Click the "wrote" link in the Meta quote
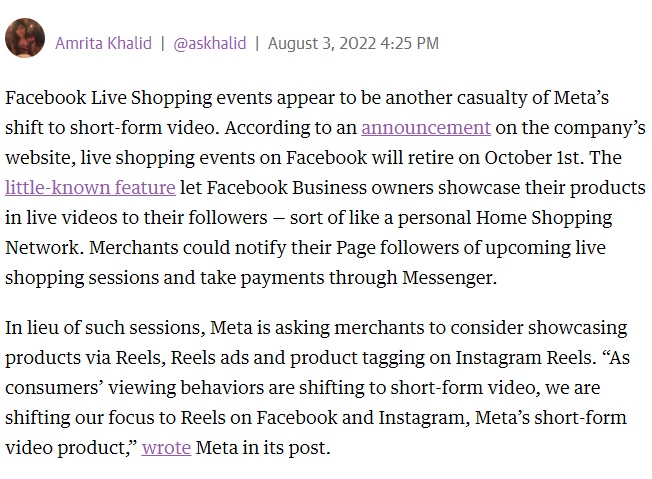This screenshot has height=479, width=652. click(x=166, y=447)
